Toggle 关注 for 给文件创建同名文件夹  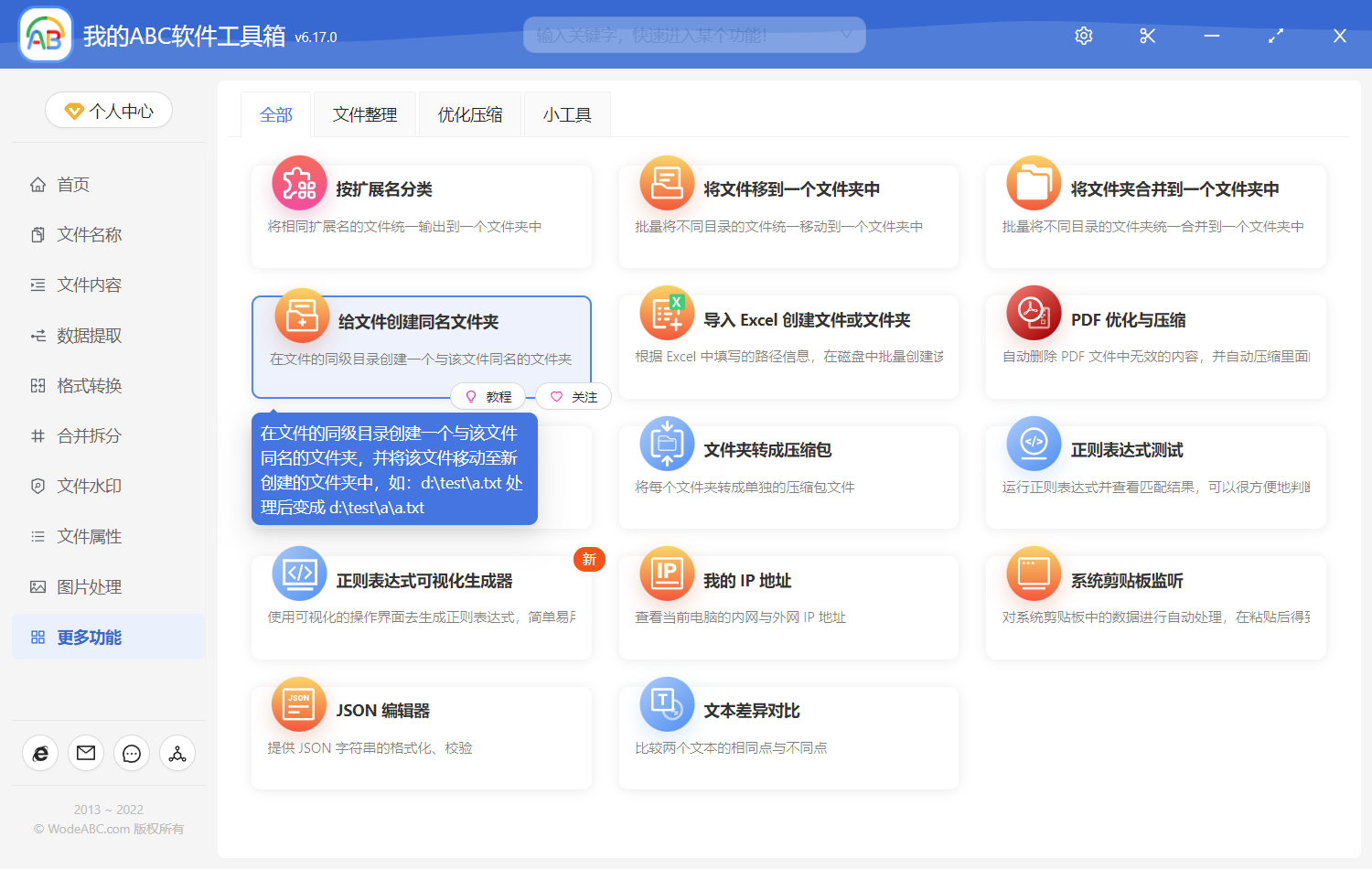(573, 395)
